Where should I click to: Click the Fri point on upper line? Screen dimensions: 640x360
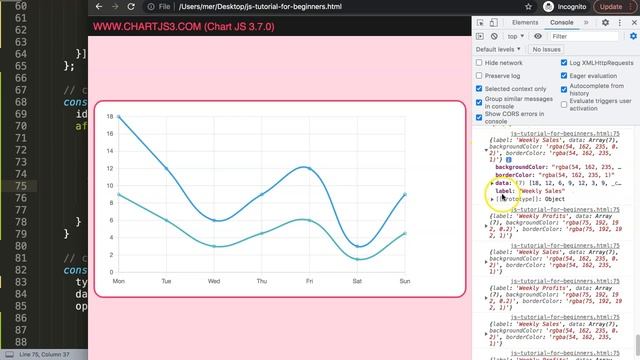(x=309, y=169)
